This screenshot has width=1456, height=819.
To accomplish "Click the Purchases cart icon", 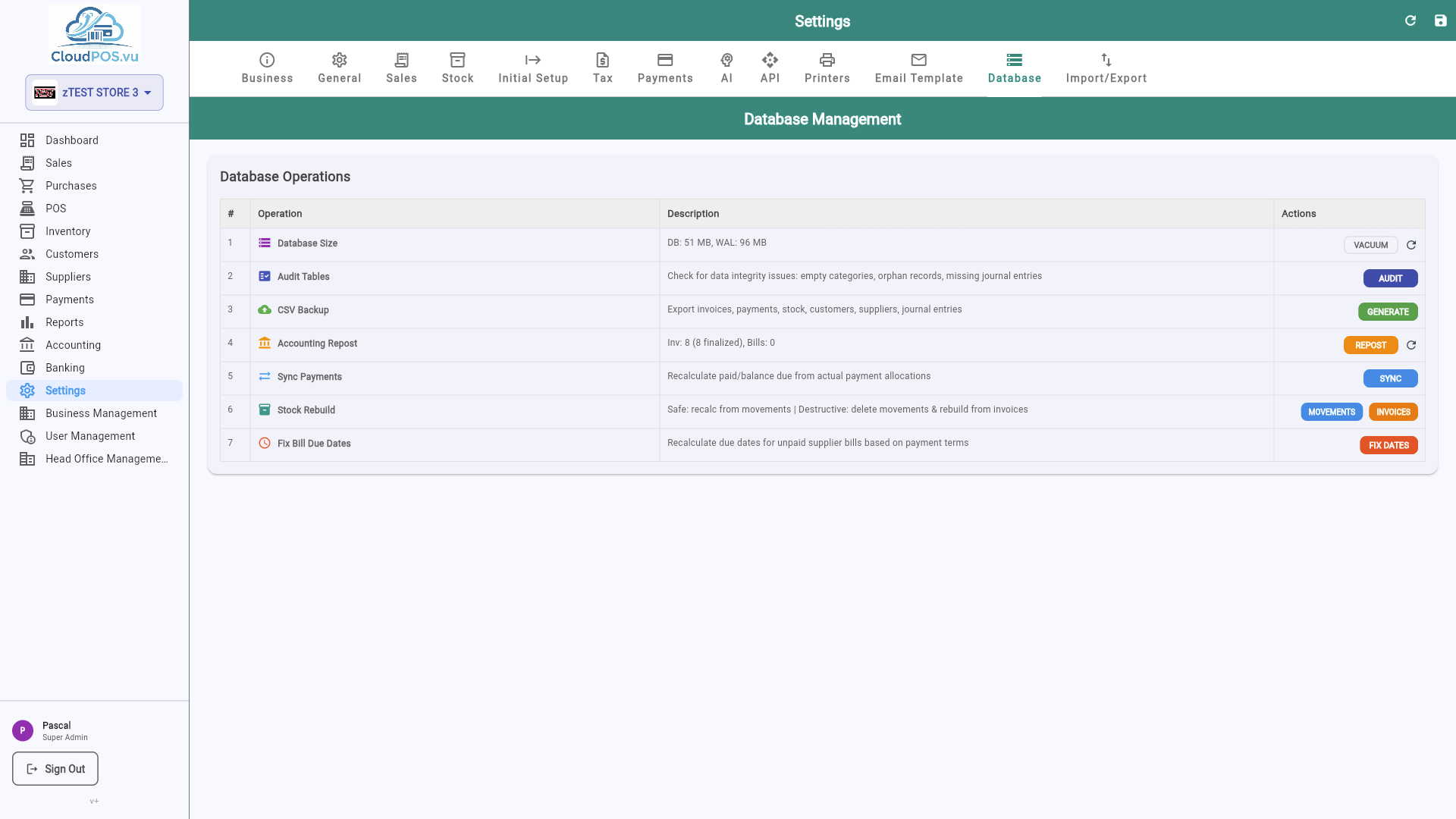I will pyautogui.click(x=27, y=186).
